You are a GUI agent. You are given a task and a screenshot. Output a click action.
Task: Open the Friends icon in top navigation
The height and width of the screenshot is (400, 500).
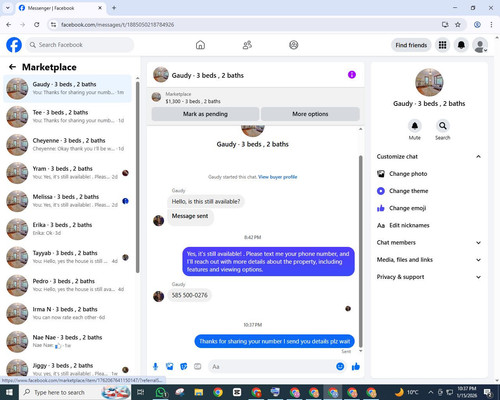click(247, 45)
